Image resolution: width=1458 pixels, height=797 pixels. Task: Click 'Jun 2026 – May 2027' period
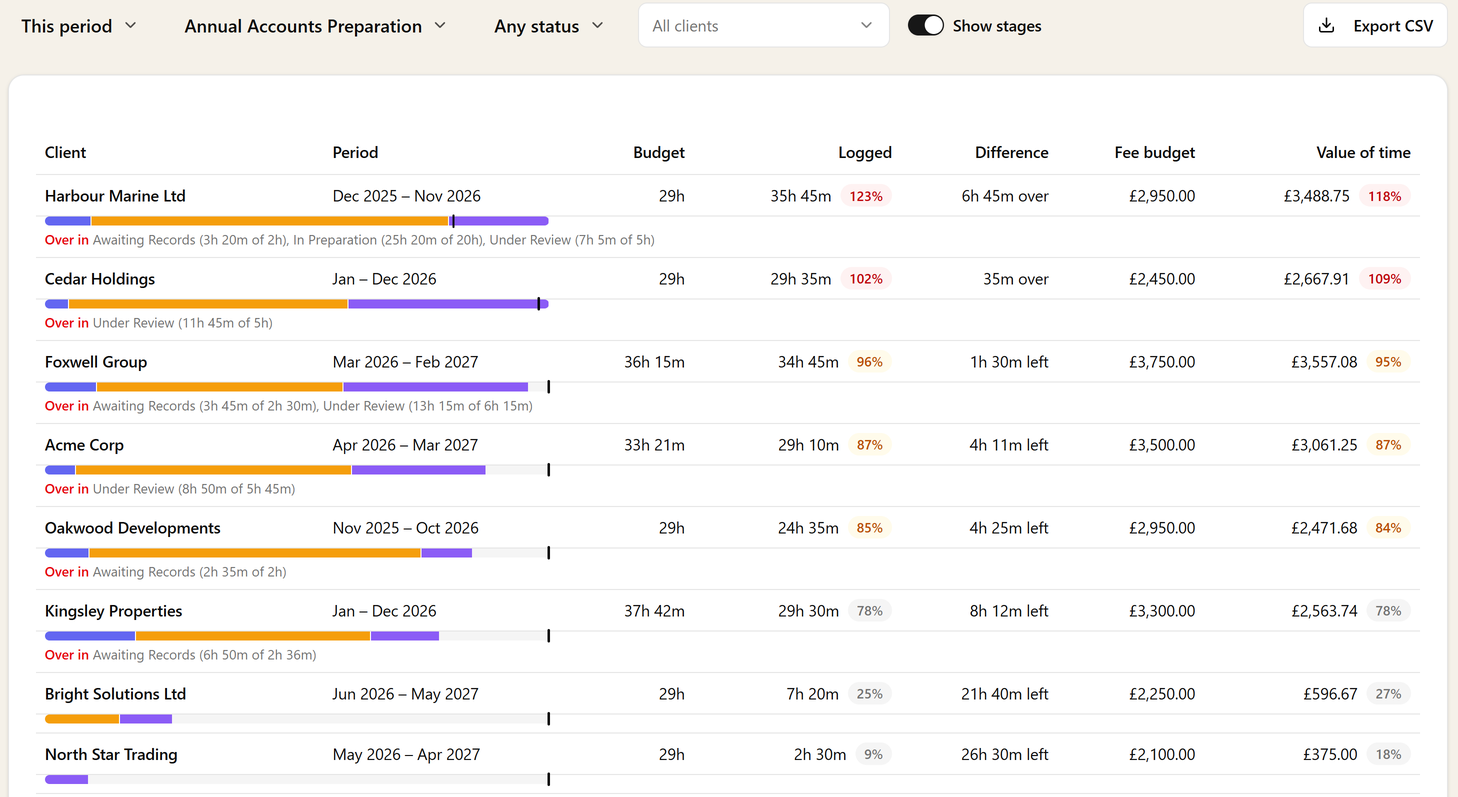click(406, 694)
